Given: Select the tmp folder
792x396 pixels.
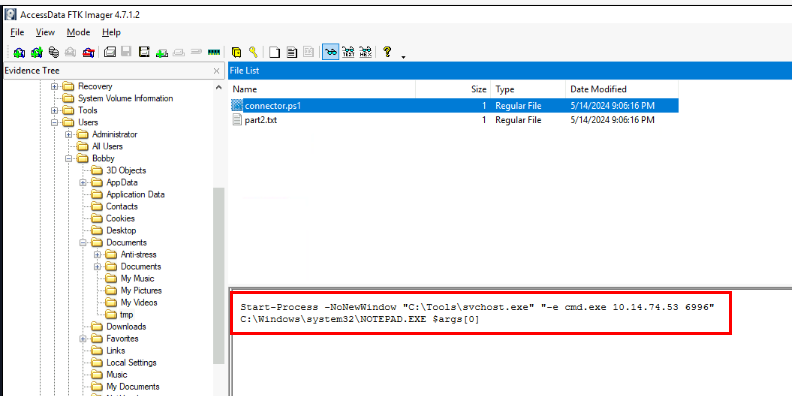Looking at the screenshot, I should [127, 315].
